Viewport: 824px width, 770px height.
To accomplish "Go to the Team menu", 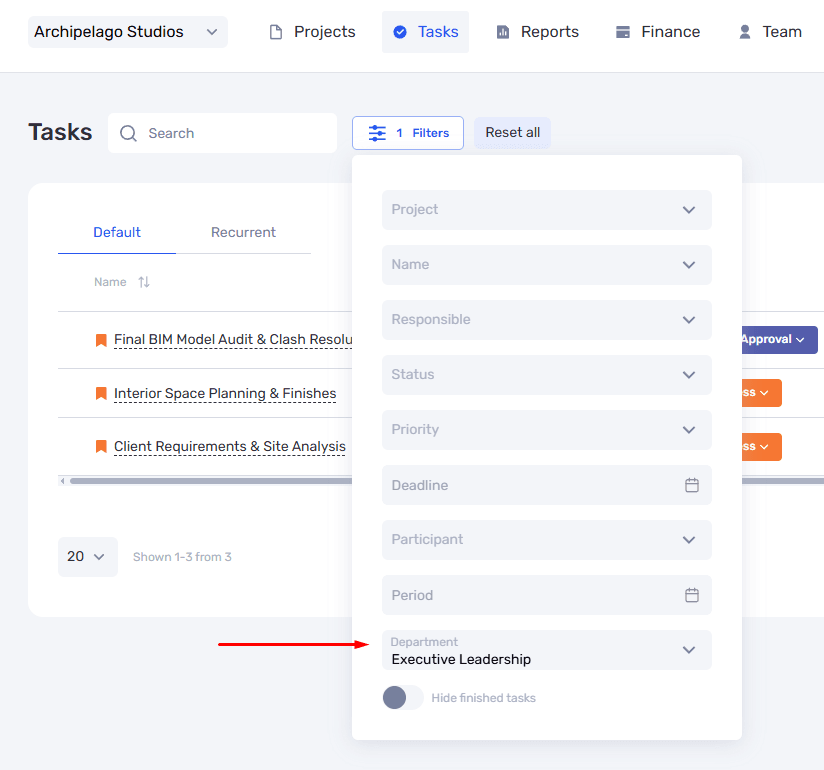I will click(770, 32).
